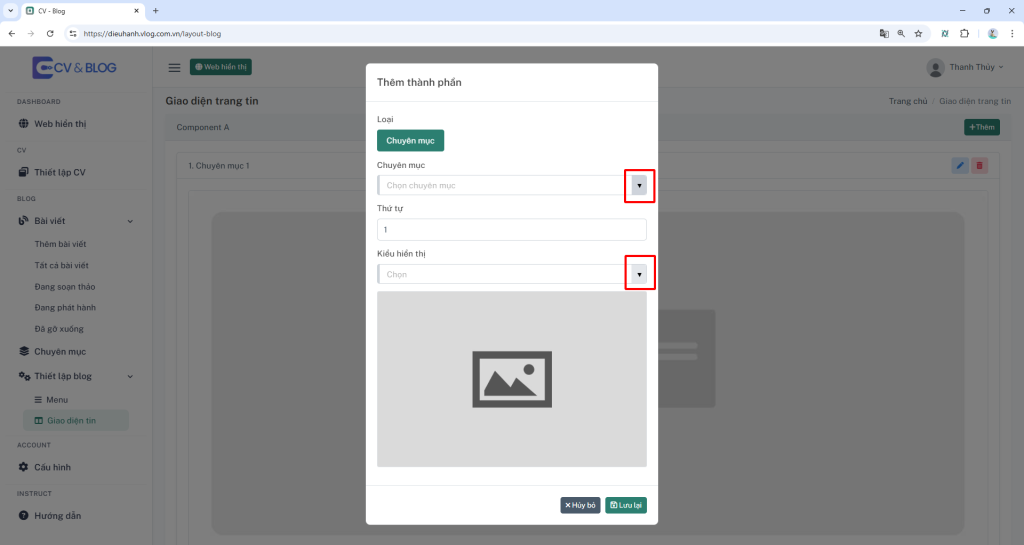The image size is (1024, 545).
Task: Click the 1. Chuyên mục 1 component title
Action: tap(219, 166)
